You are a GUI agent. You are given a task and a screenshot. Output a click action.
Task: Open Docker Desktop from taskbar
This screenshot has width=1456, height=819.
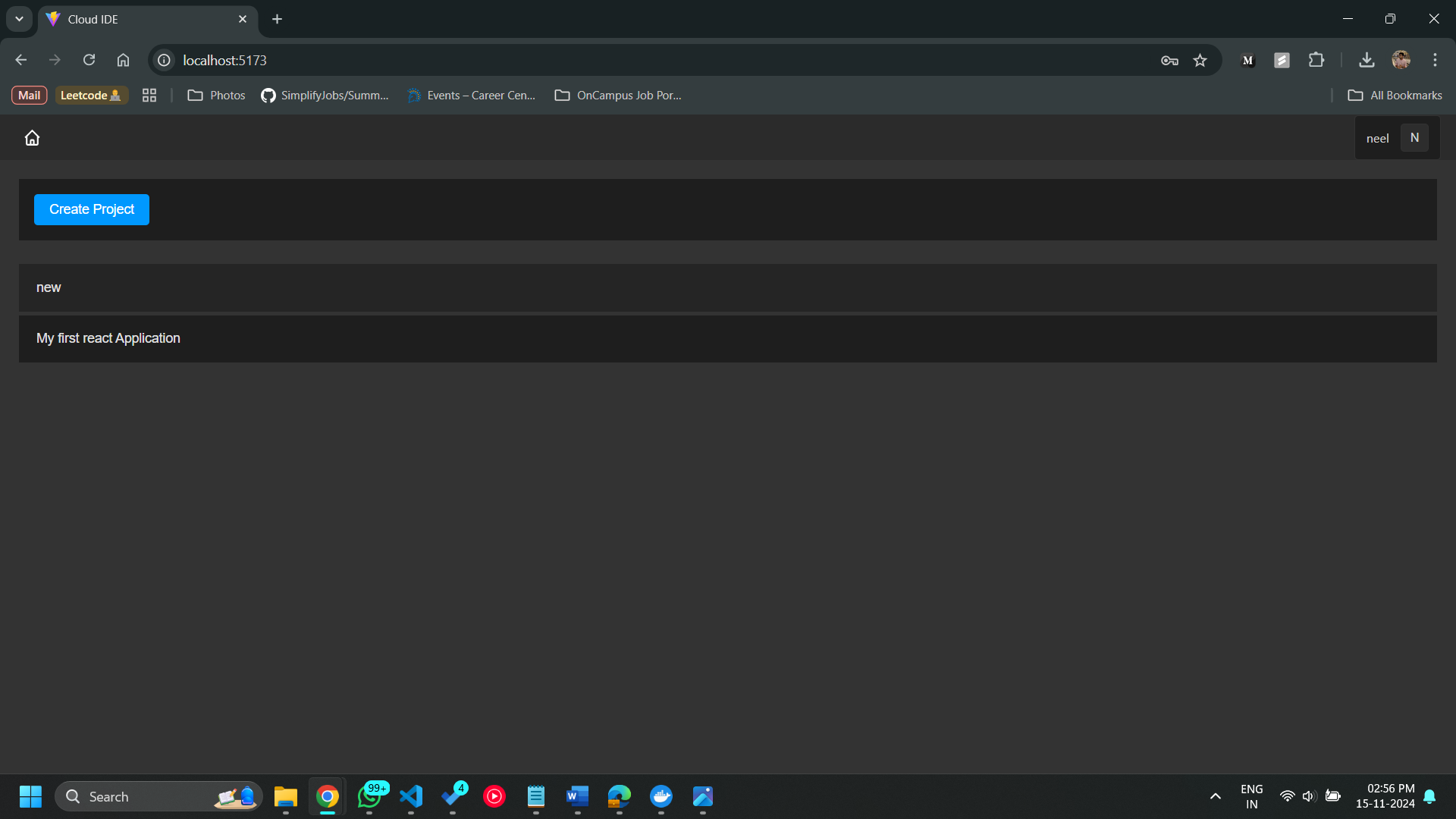pos(661,796)
